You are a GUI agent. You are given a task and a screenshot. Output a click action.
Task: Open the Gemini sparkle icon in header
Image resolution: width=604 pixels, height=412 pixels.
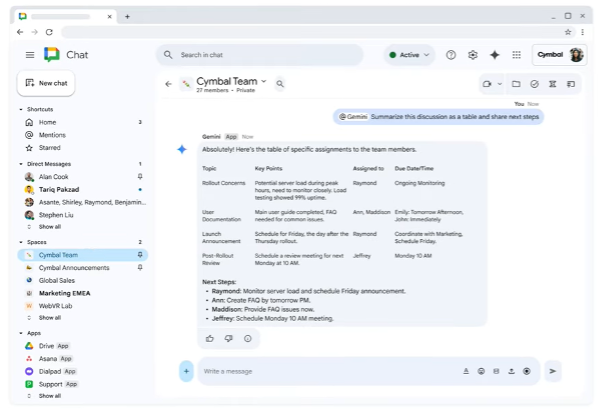[495, 55]
